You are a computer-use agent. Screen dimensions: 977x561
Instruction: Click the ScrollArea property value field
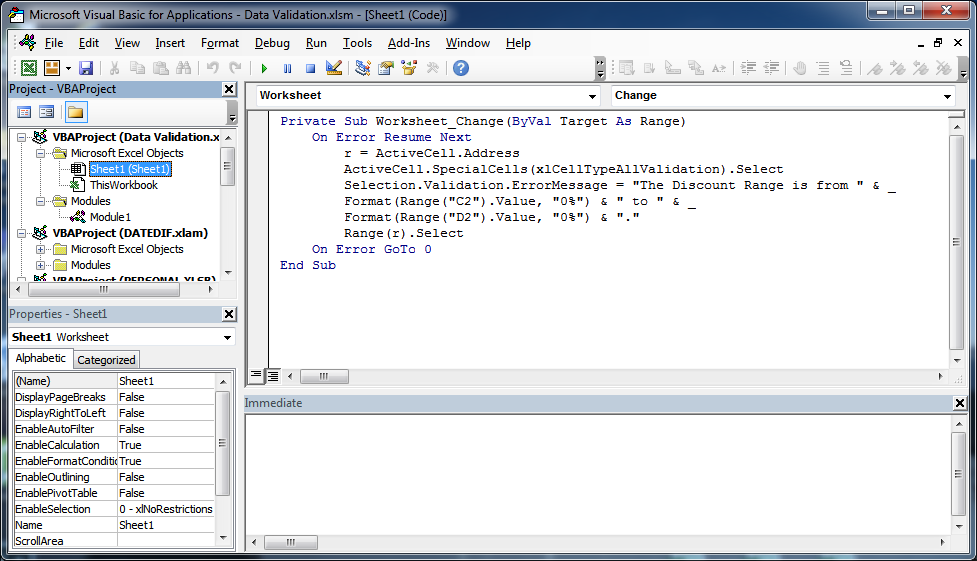(x=166, y=541)
